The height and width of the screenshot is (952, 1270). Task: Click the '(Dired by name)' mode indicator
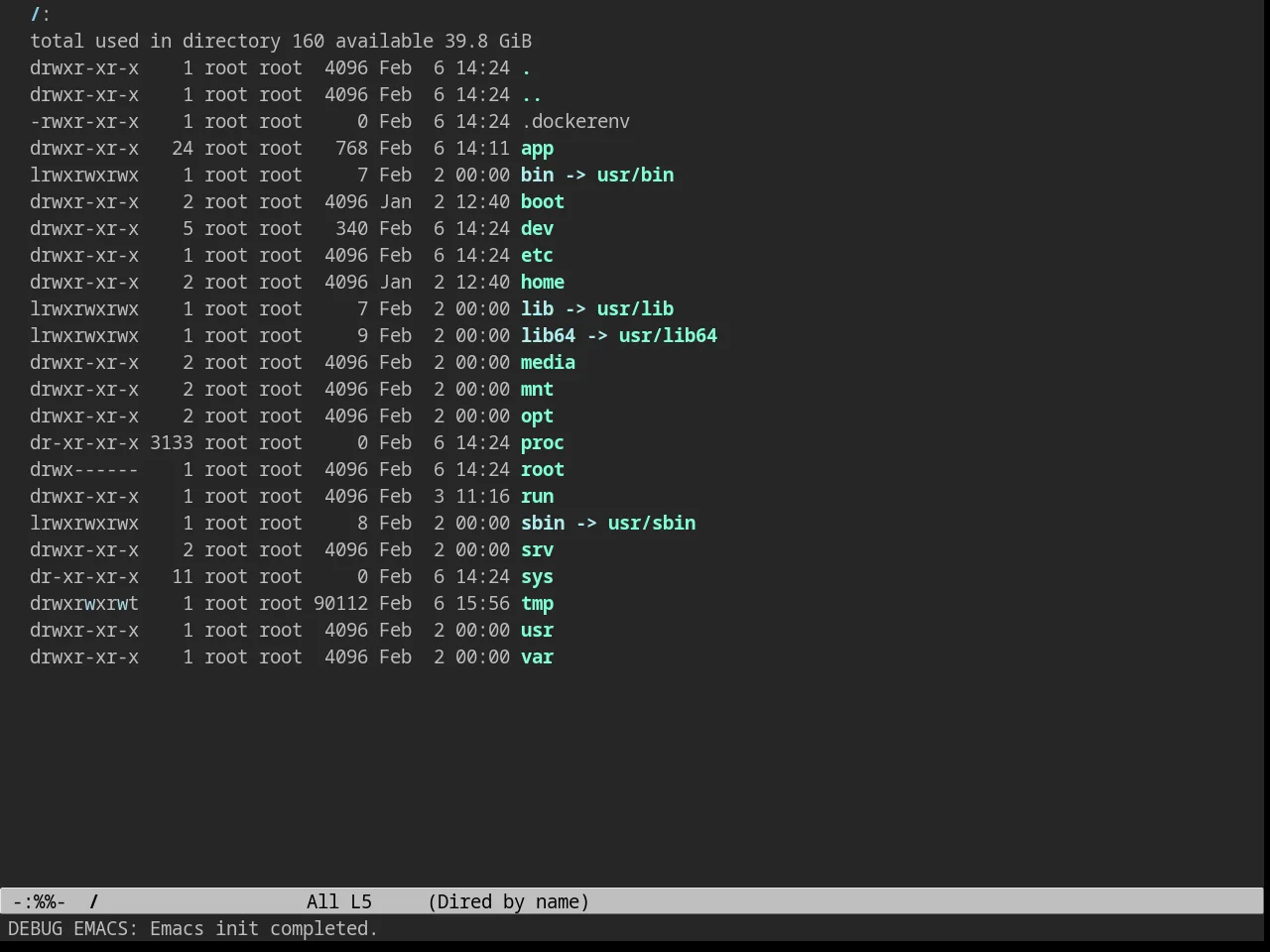point(509,901)
